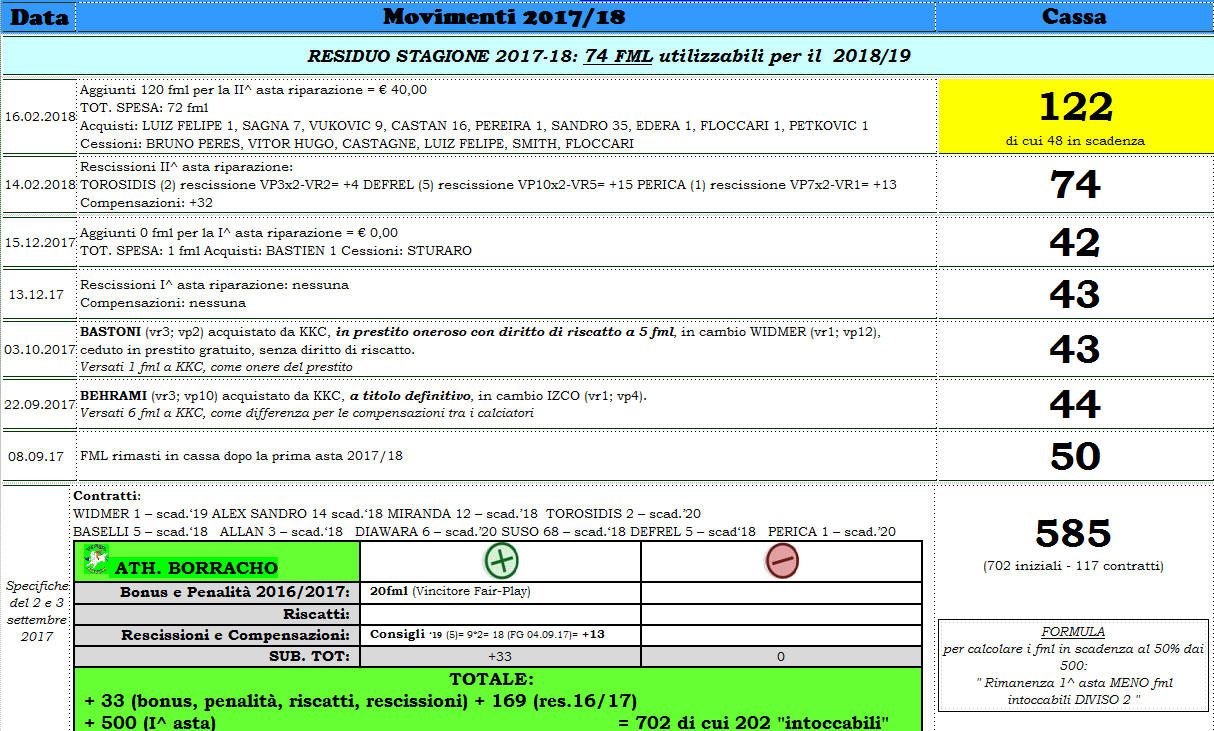Select the date cell 15.12.2017
Viewport: 1214px width, 731px height.
coord(38,242)
